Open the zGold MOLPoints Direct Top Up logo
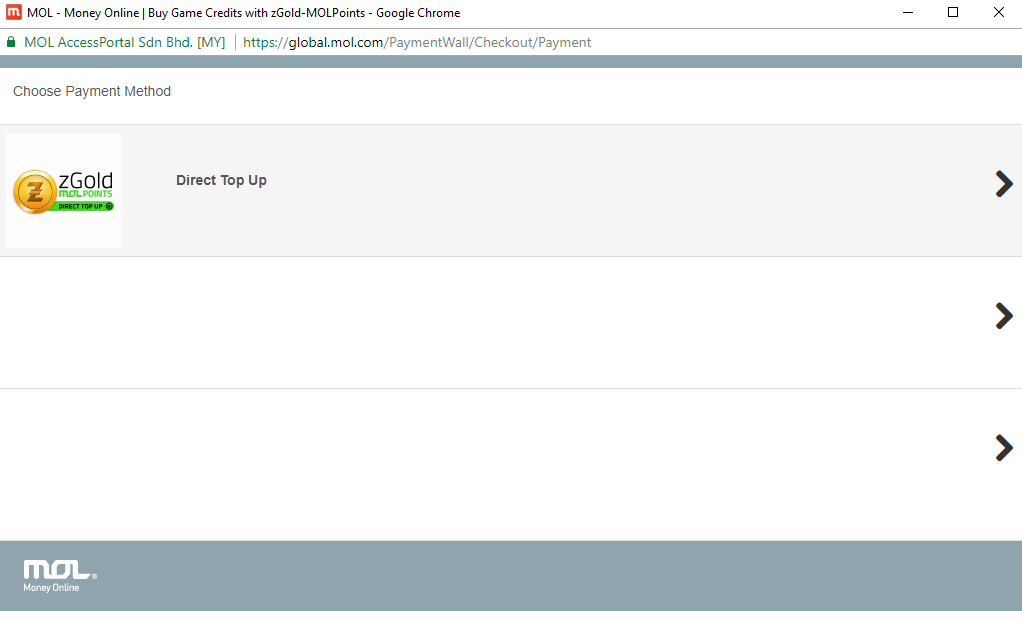Image resolution: width=1022 pixels, height=622 pixels. click(x=63, y=190)
